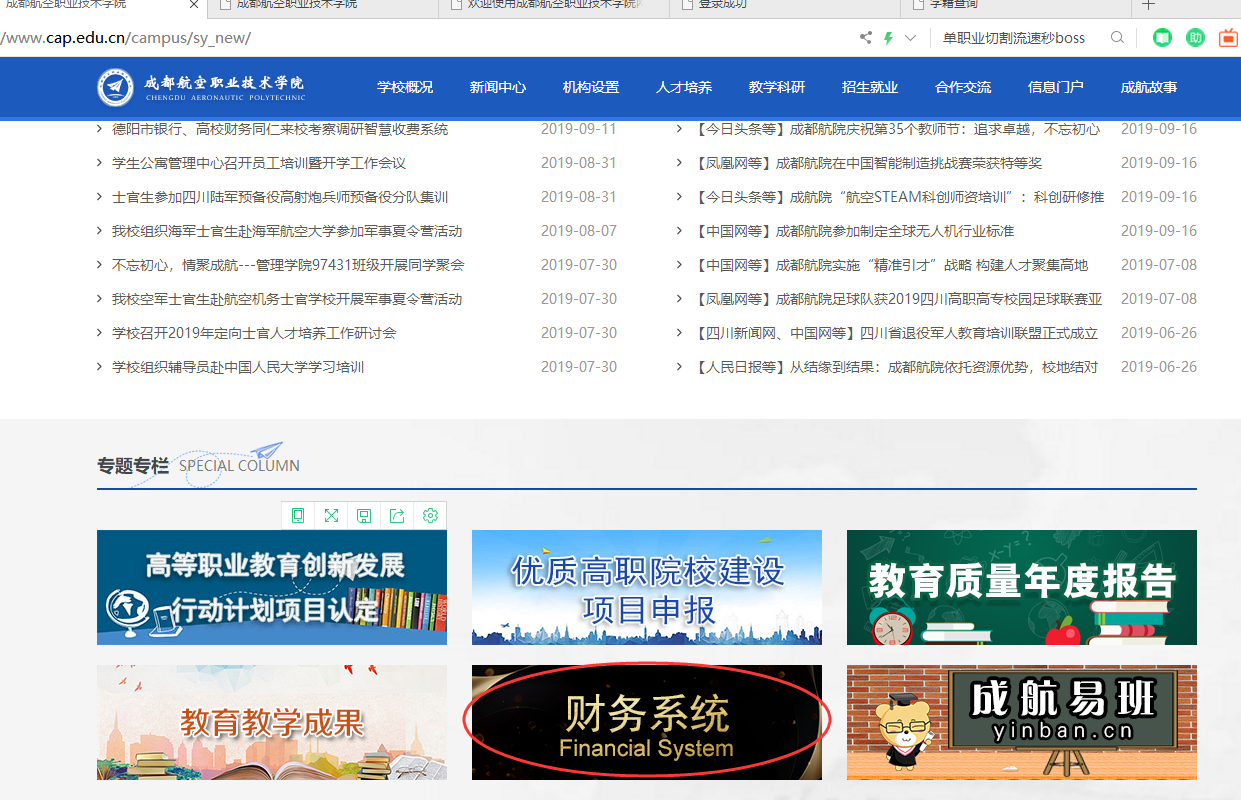Viewport: 1241px width, 800px height.
Task: Open news 德阳市银行、高校财务同仁来校考察
Action: pyautogui.click(x=280, y=129)
